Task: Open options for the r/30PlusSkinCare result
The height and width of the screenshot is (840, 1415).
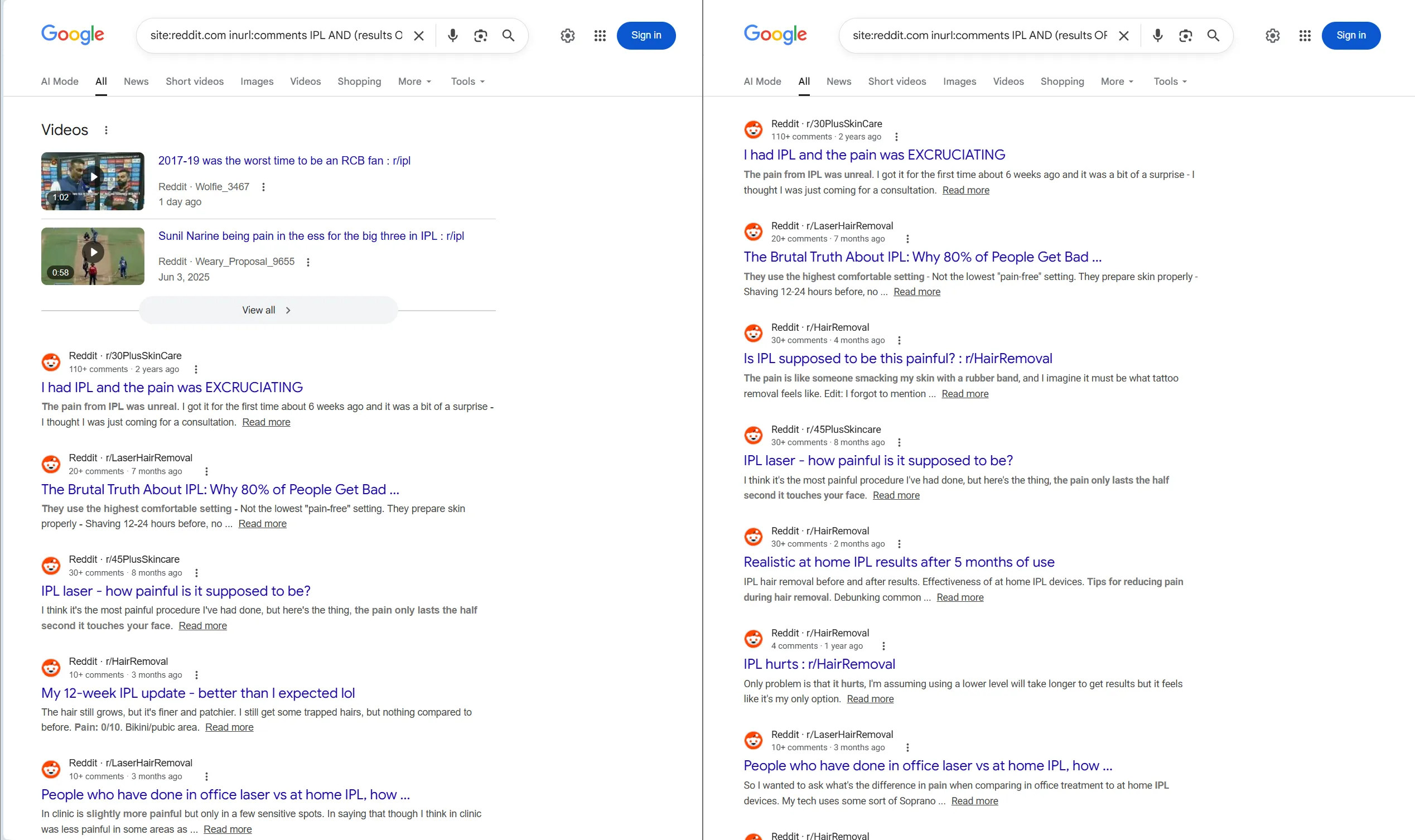Action: [x=195, y=369]
